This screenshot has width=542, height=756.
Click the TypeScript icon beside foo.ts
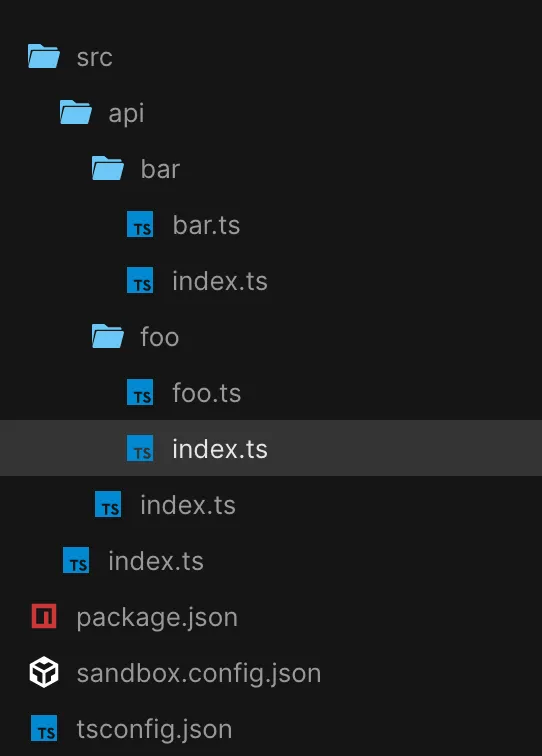coord(140,392)
